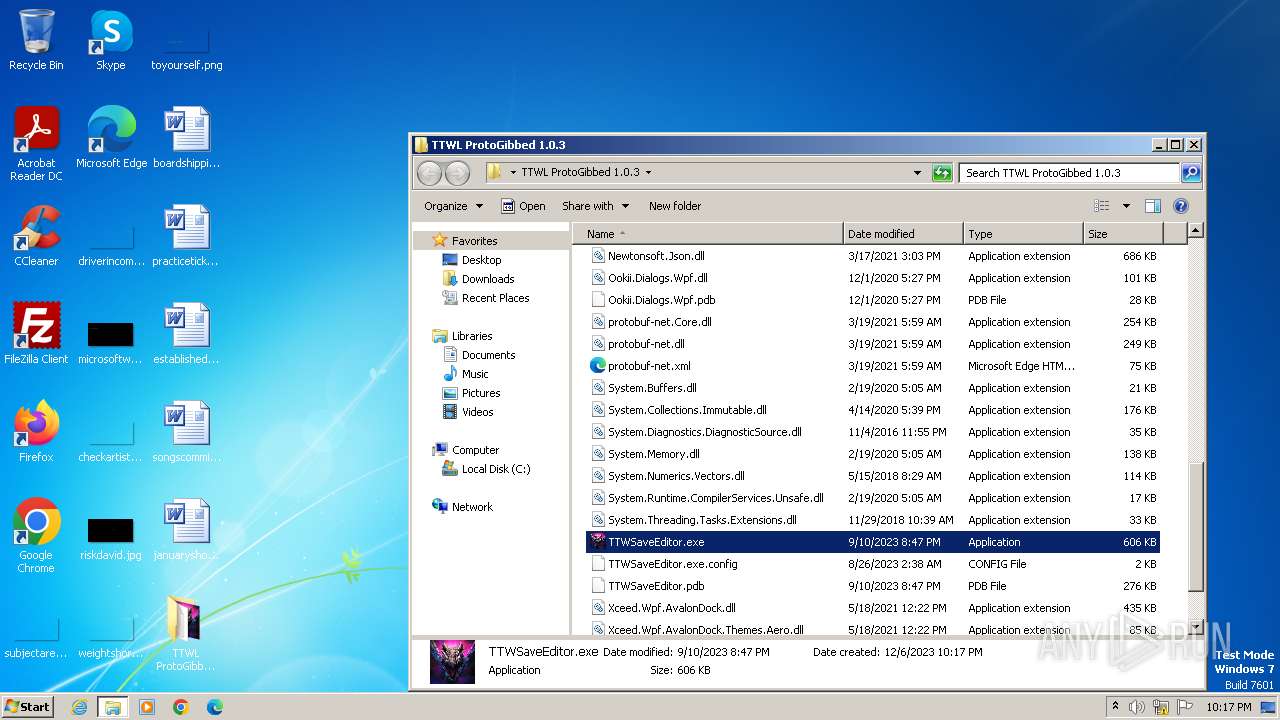Click the Explorer Back navigation button
Viewport: 1280px width, 720px height.
(x=429, y=173)
